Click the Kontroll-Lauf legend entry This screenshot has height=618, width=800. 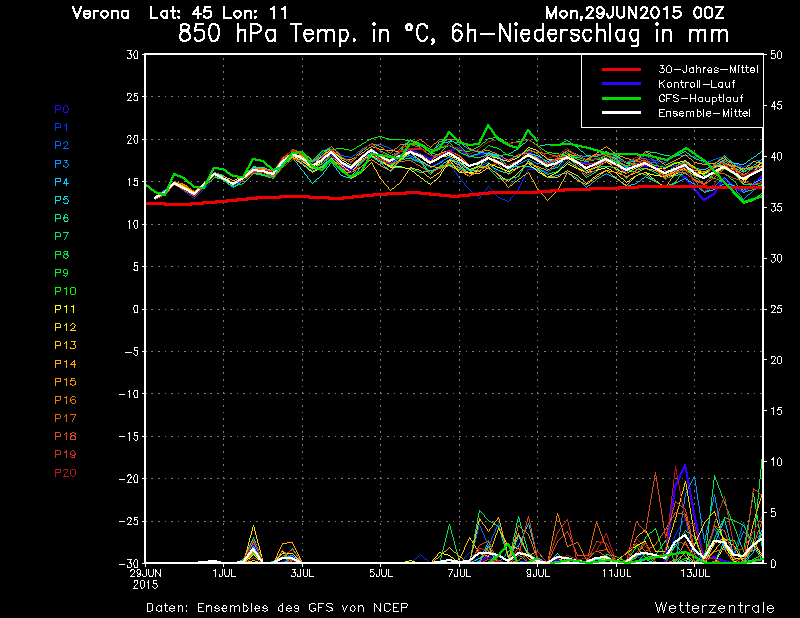pyautogui.click(x=696, y=84)
